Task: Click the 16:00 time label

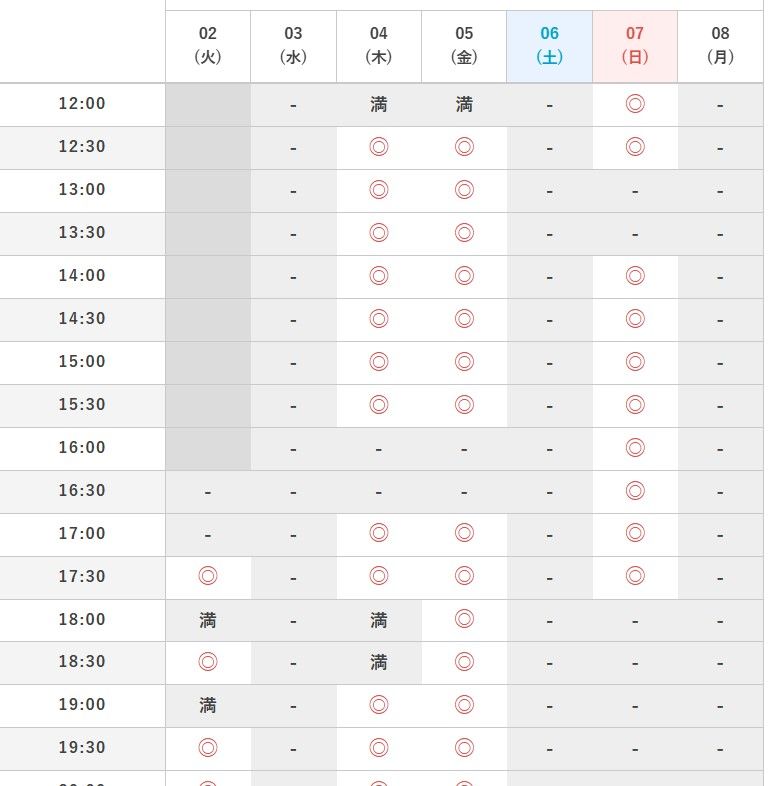Action: (x=82, y=447)
